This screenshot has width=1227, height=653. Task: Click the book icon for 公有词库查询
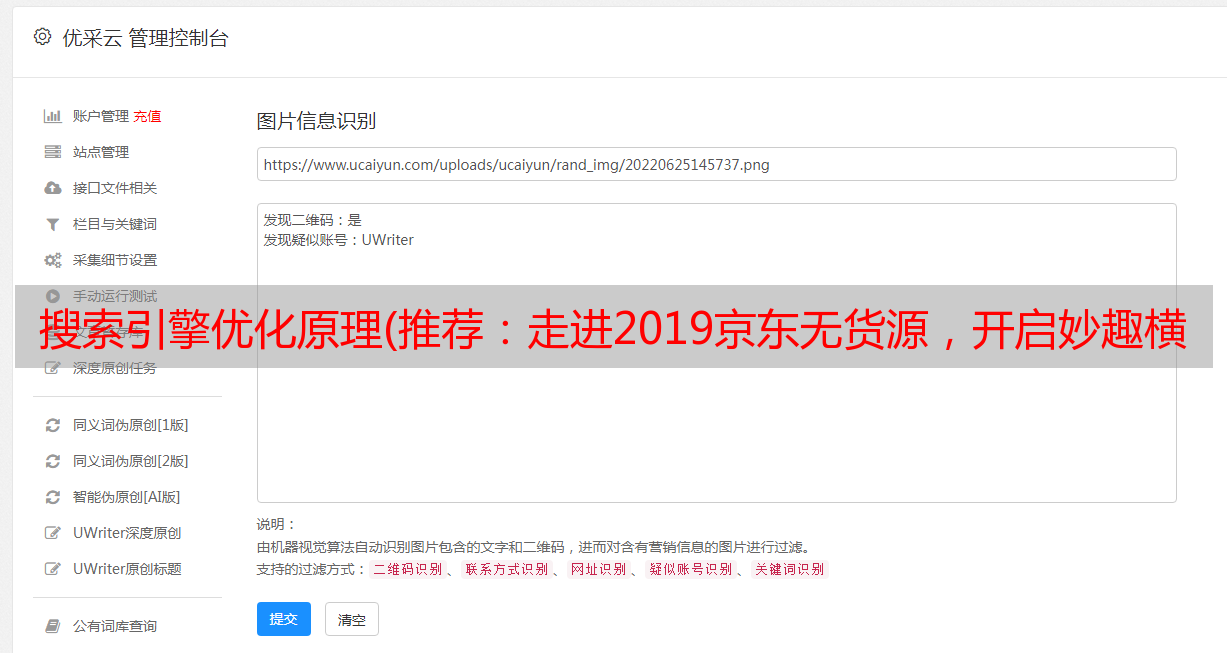click(x=53, y=626)
